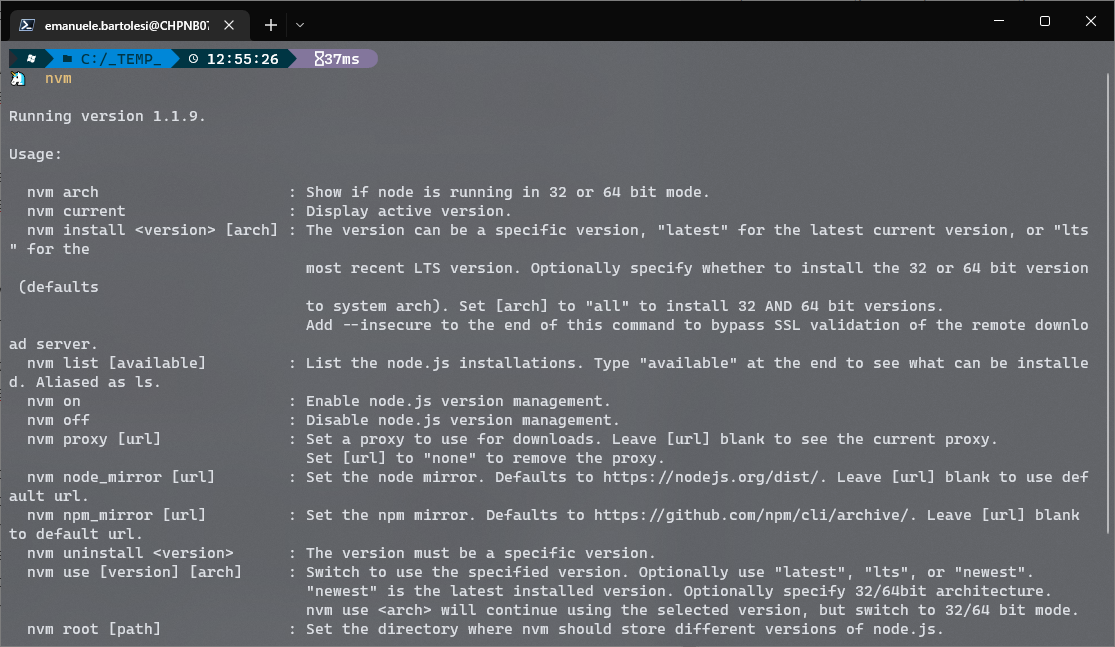This screenshot has width=1115, height=647.
Task: Click the PowerShell icon on the tab
Action: (28, 24)
